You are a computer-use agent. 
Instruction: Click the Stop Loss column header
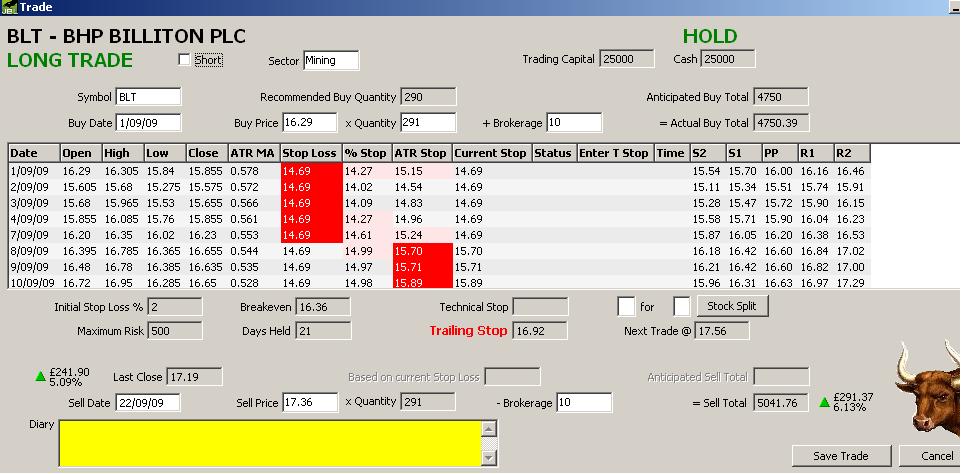[311, 153]
